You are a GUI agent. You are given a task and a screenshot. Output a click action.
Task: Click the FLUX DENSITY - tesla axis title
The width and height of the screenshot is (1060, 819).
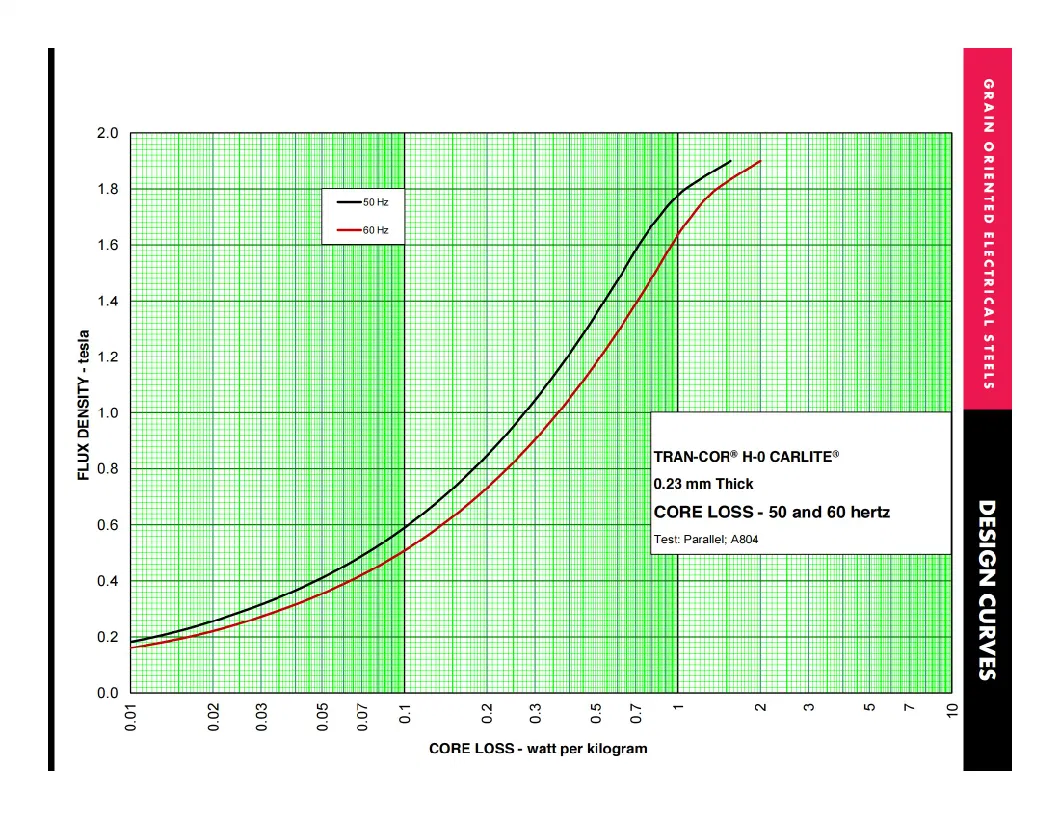(84, 405)
